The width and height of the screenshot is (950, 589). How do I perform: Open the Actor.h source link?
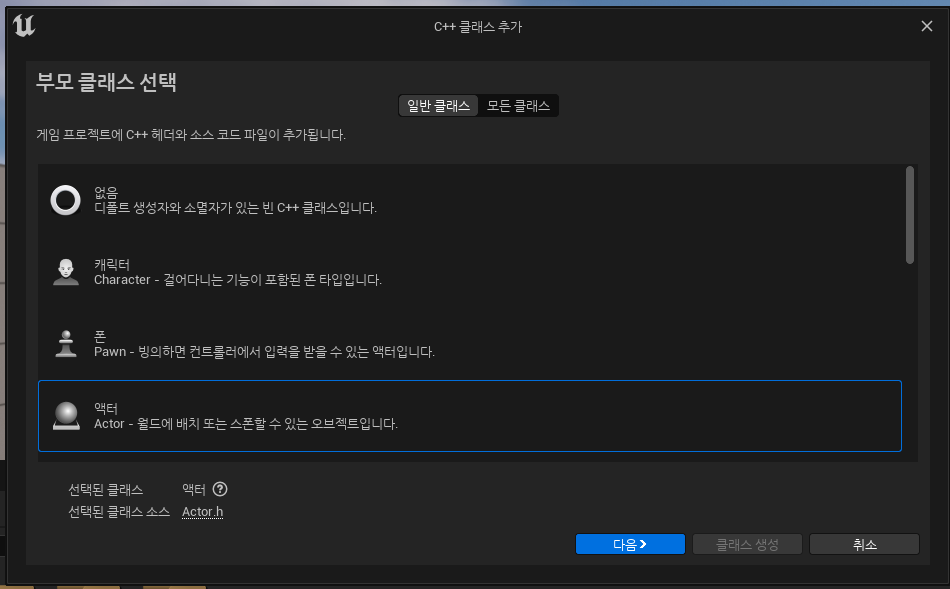[202, 511]
